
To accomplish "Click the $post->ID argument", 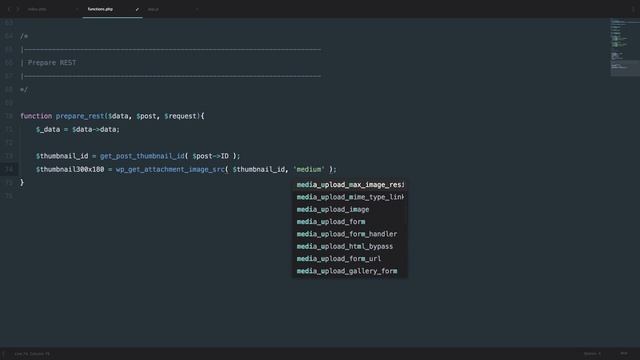I will [211, 156].
